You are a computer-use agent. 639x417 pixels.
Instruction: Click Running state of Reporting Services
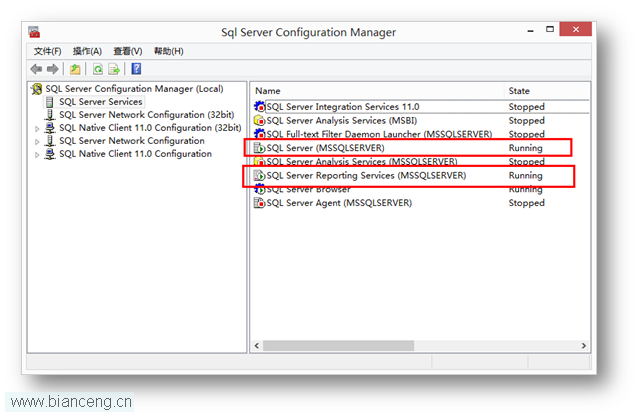point(525,176)
